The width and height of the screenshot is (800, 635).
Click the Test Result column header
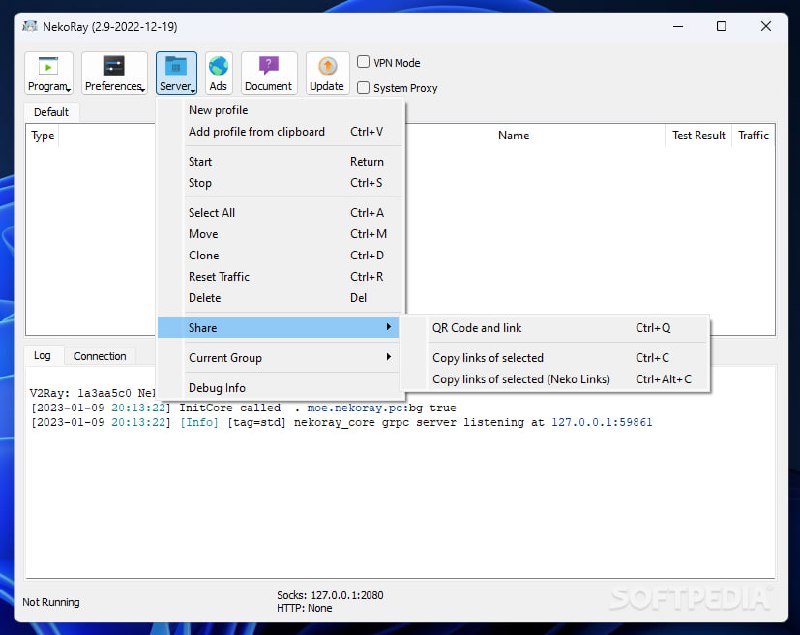point(698,136)
